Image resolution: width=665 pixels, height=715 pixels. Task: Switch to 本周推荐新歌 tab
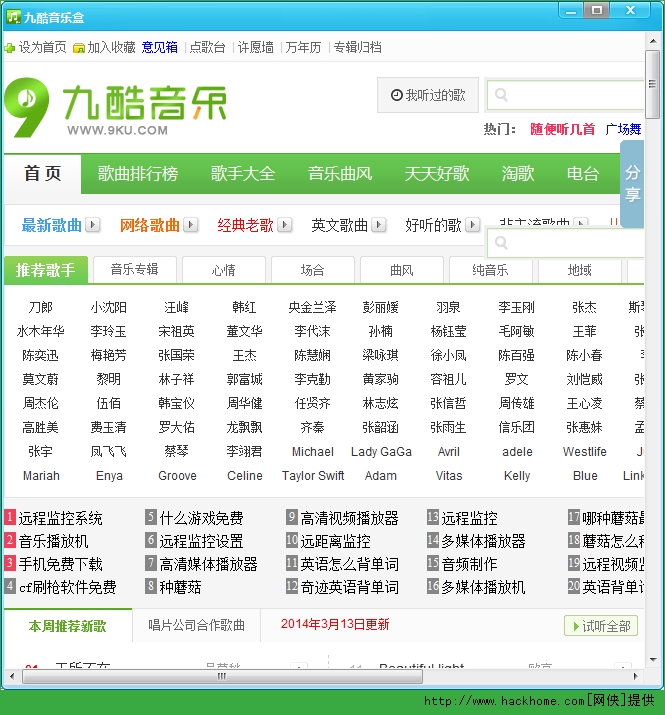coord(68,626)
